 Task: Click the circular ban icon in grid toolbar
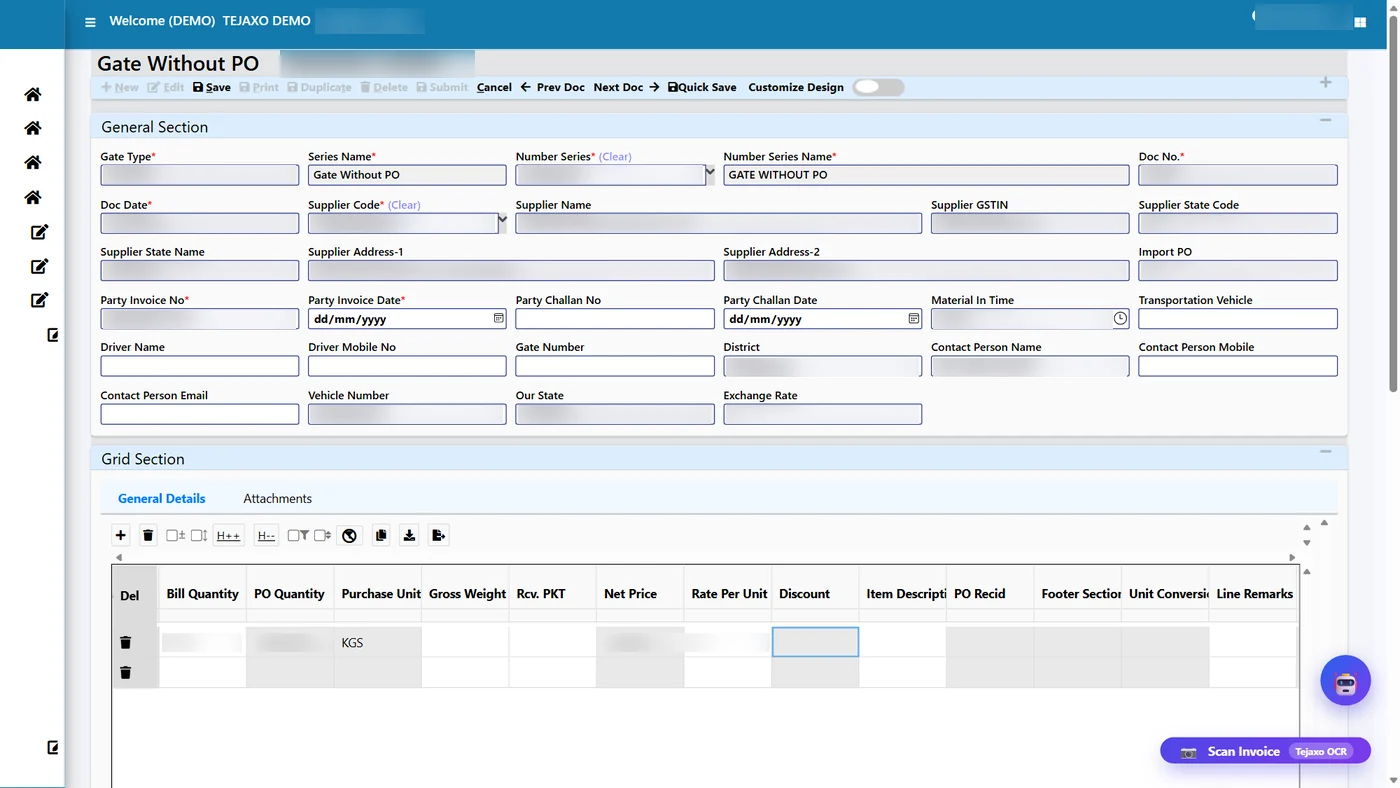tap(349, 536)
